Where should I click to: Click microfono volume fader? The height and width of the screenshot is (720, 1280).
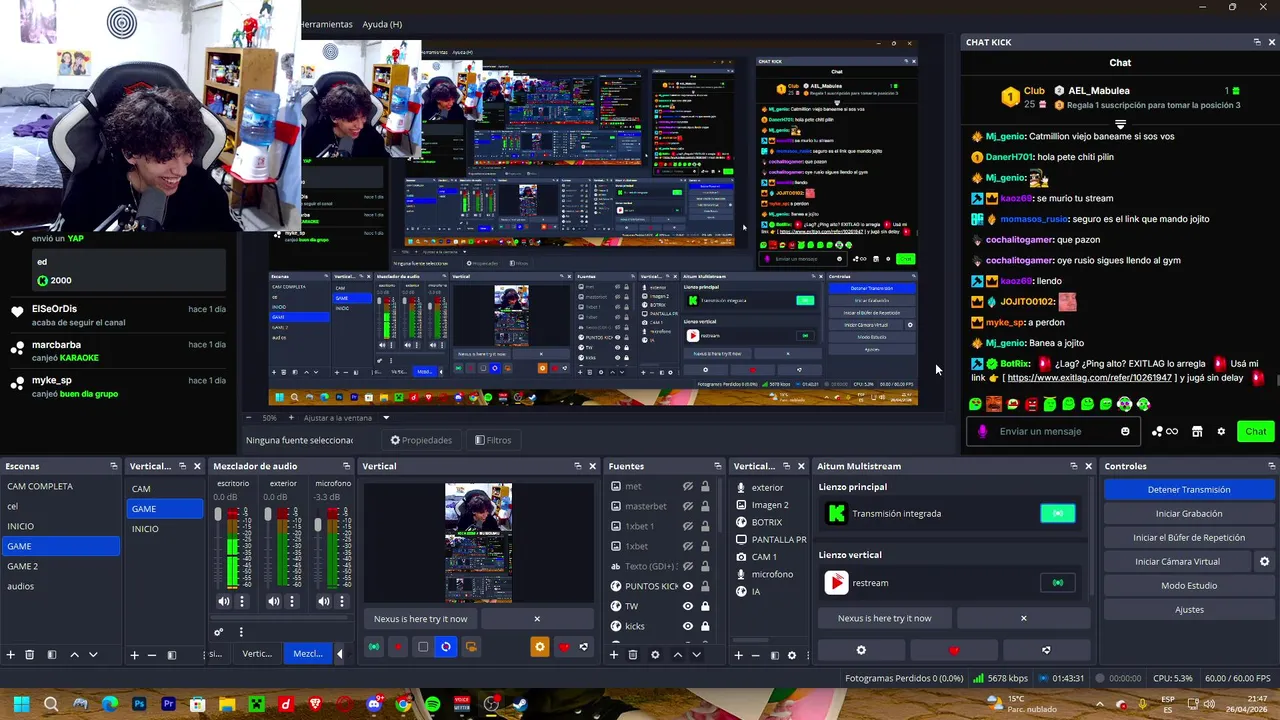(x=318, y=525)
